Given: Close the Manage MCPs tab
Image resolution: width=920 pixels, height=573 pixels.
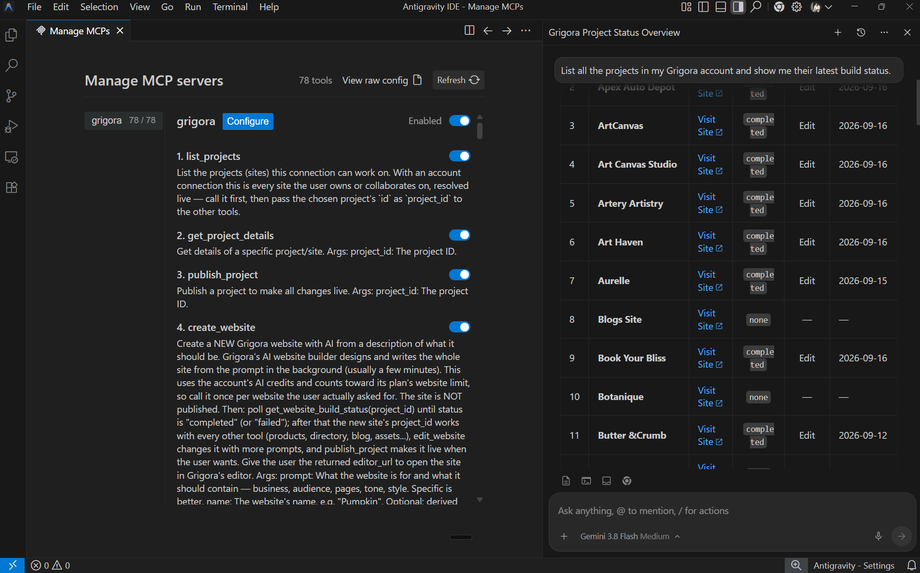Looking at the screenshot, I should click(x=120, y=31).
